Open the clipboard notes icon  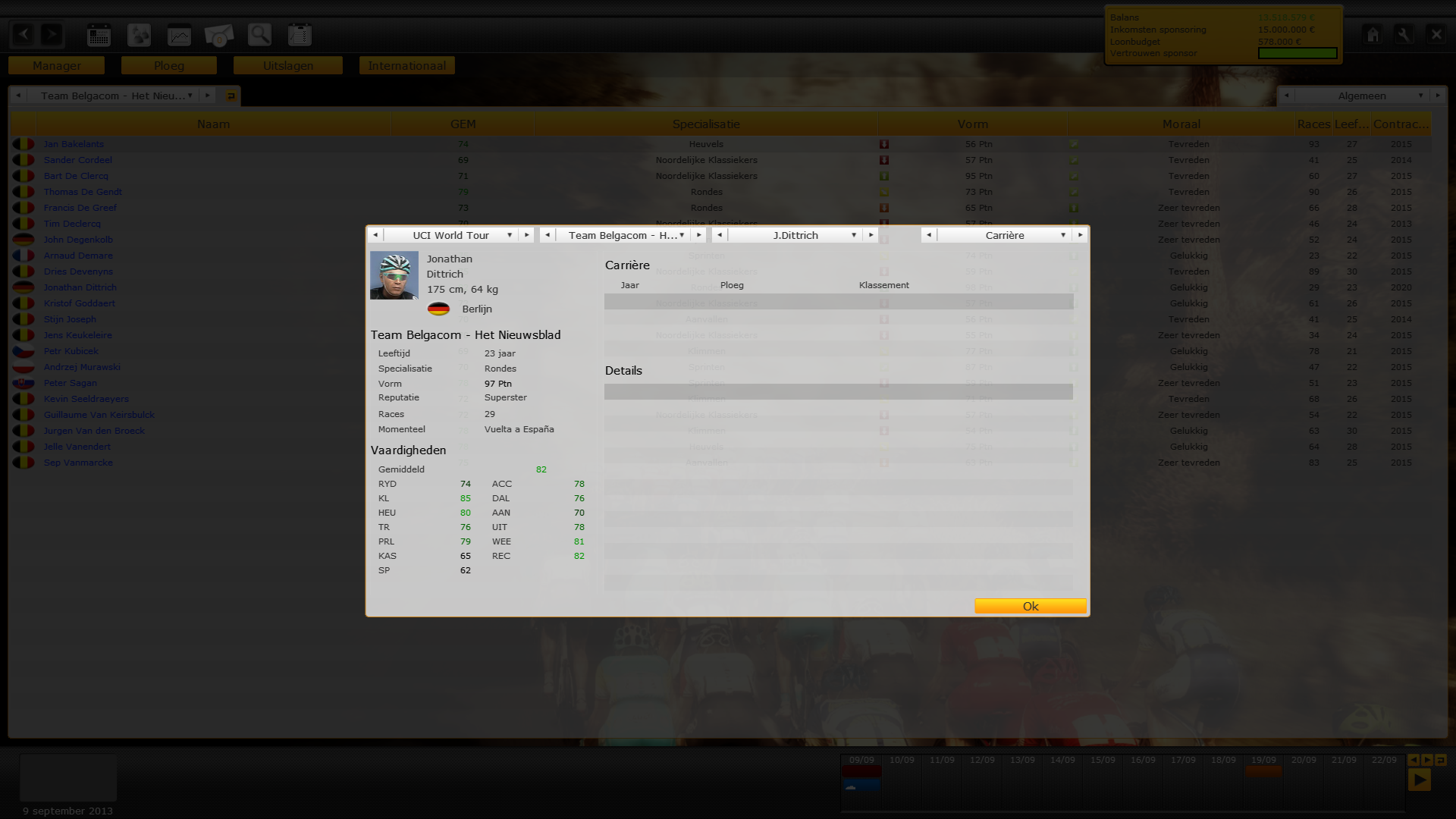click(x=300, y=35)
